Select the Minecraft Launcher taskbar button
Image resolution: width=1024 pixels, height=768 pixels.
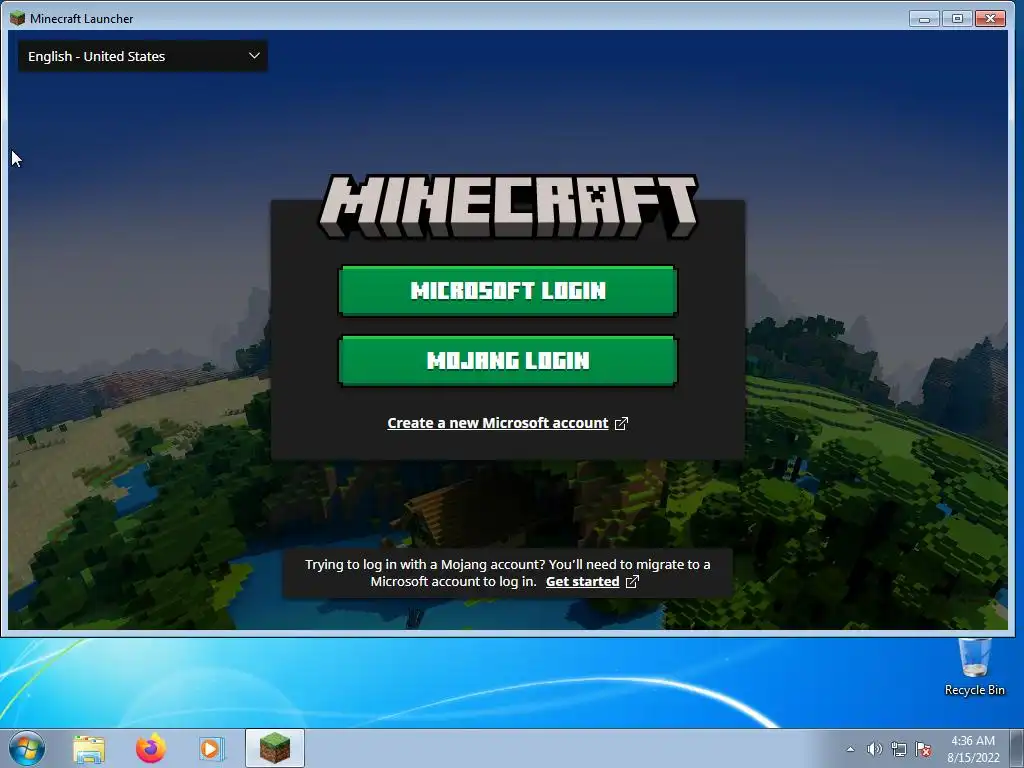[275, 748]
